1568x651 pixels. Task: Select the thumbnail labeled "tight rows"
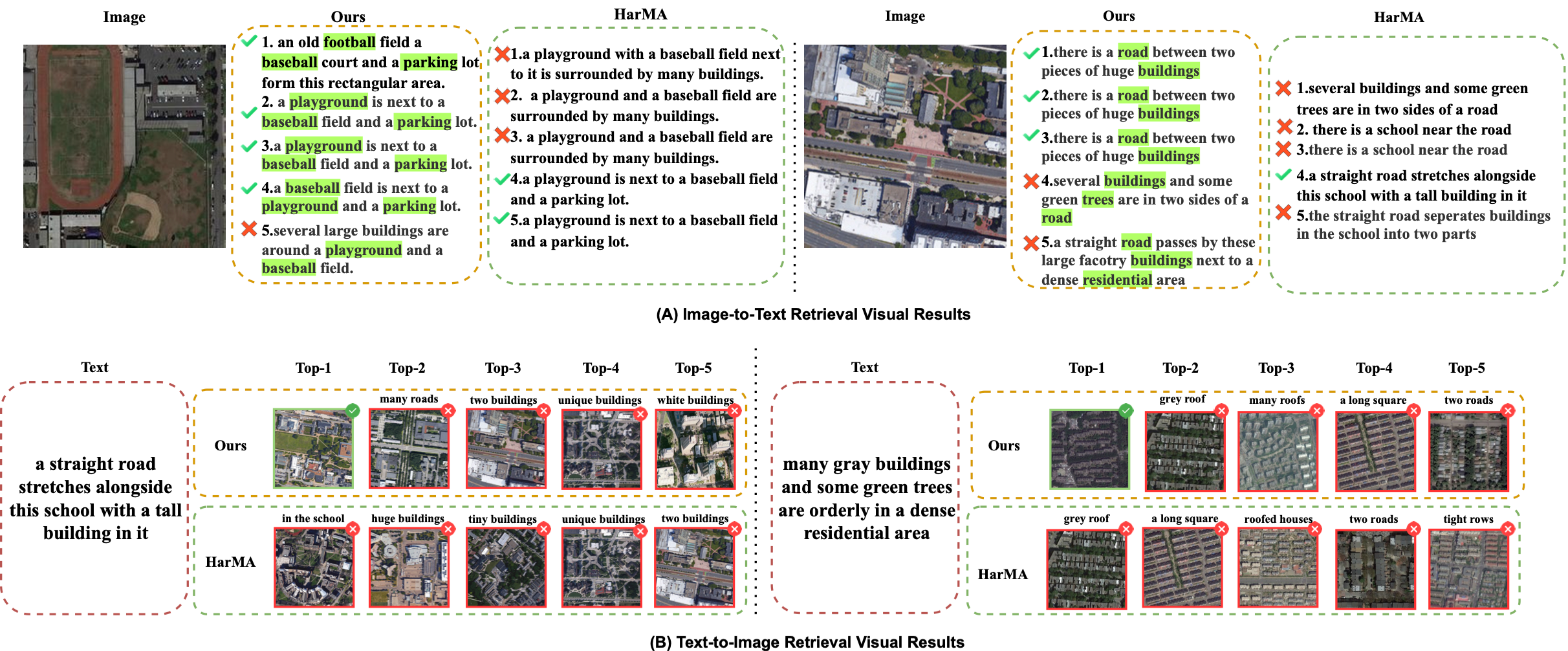pos(1468,569)
